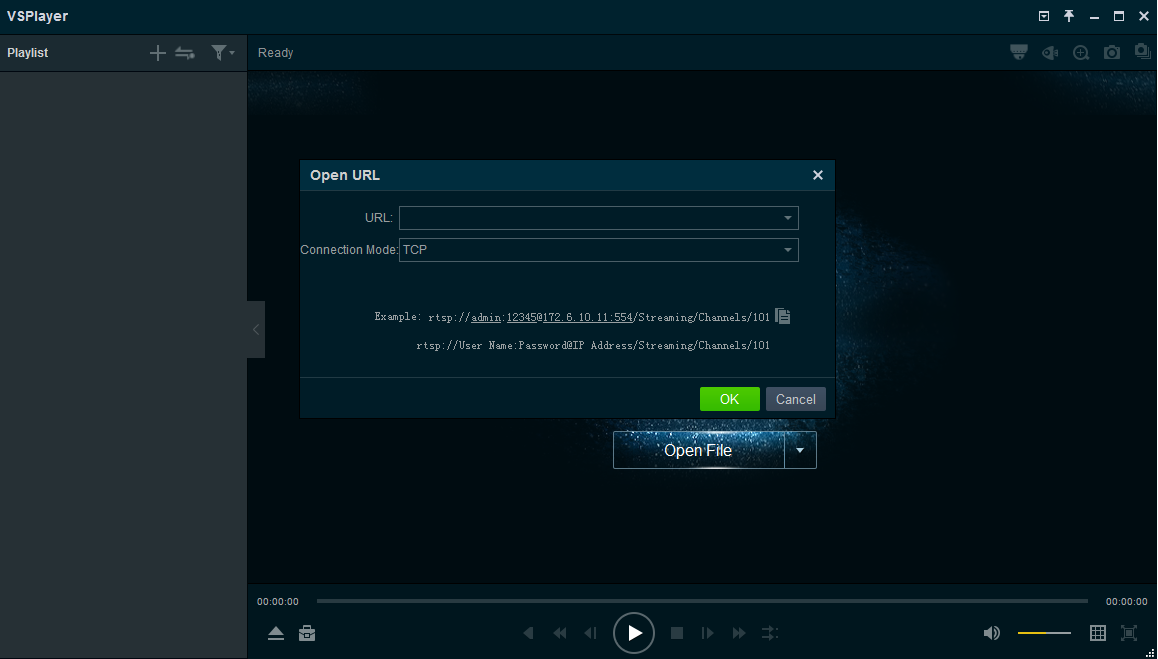The image size is (1158, 659).
Task: Collapse the playlist side panel
Action: point(256,329)
